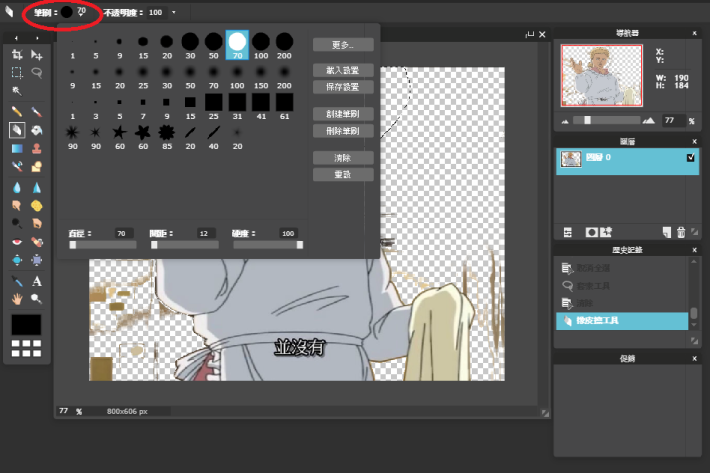Screen dimensions: 710x473
Task: Select the Blur droplet tool
Action: 17,187
